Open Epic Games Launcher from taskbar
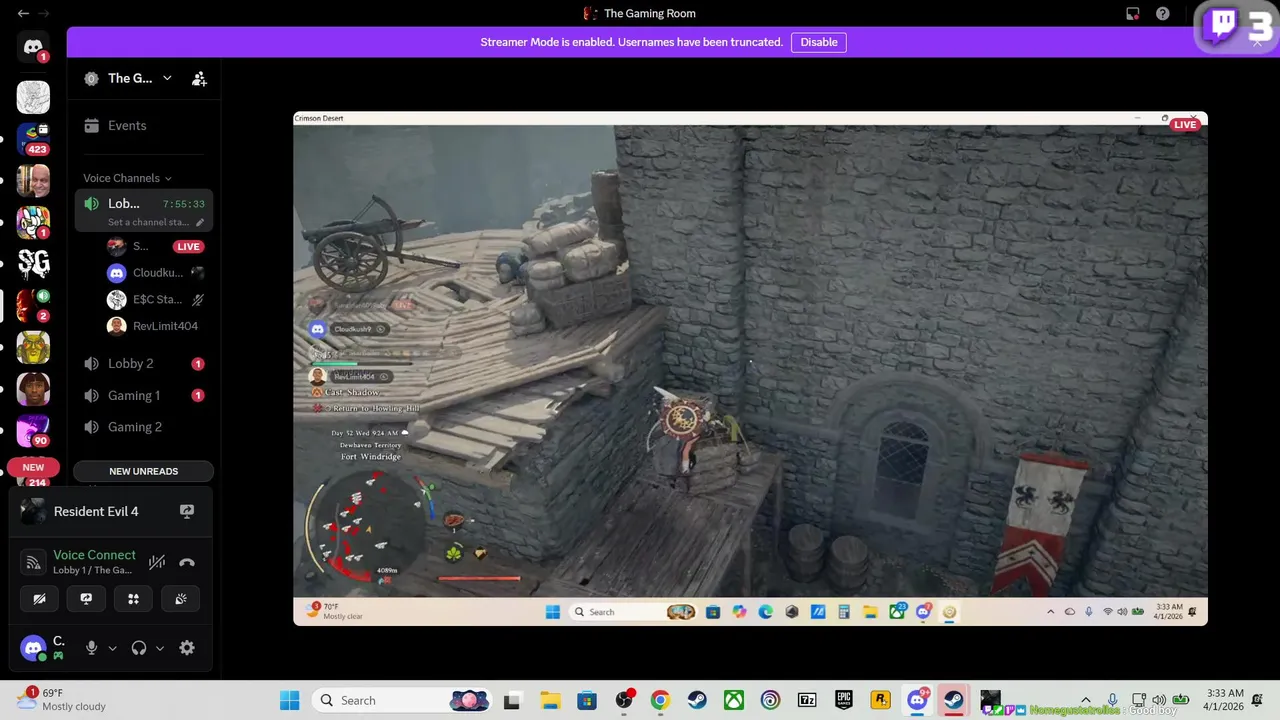The image size is (1280, 720). (844, 700)
